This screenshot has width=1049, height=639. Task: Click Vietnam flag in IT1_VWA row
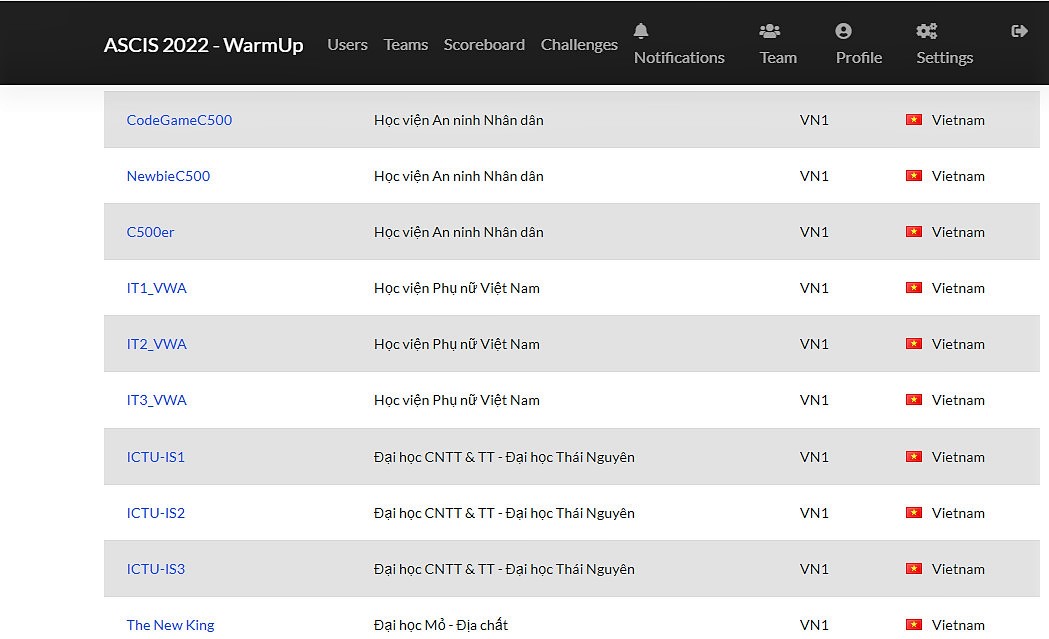[913, 288]
